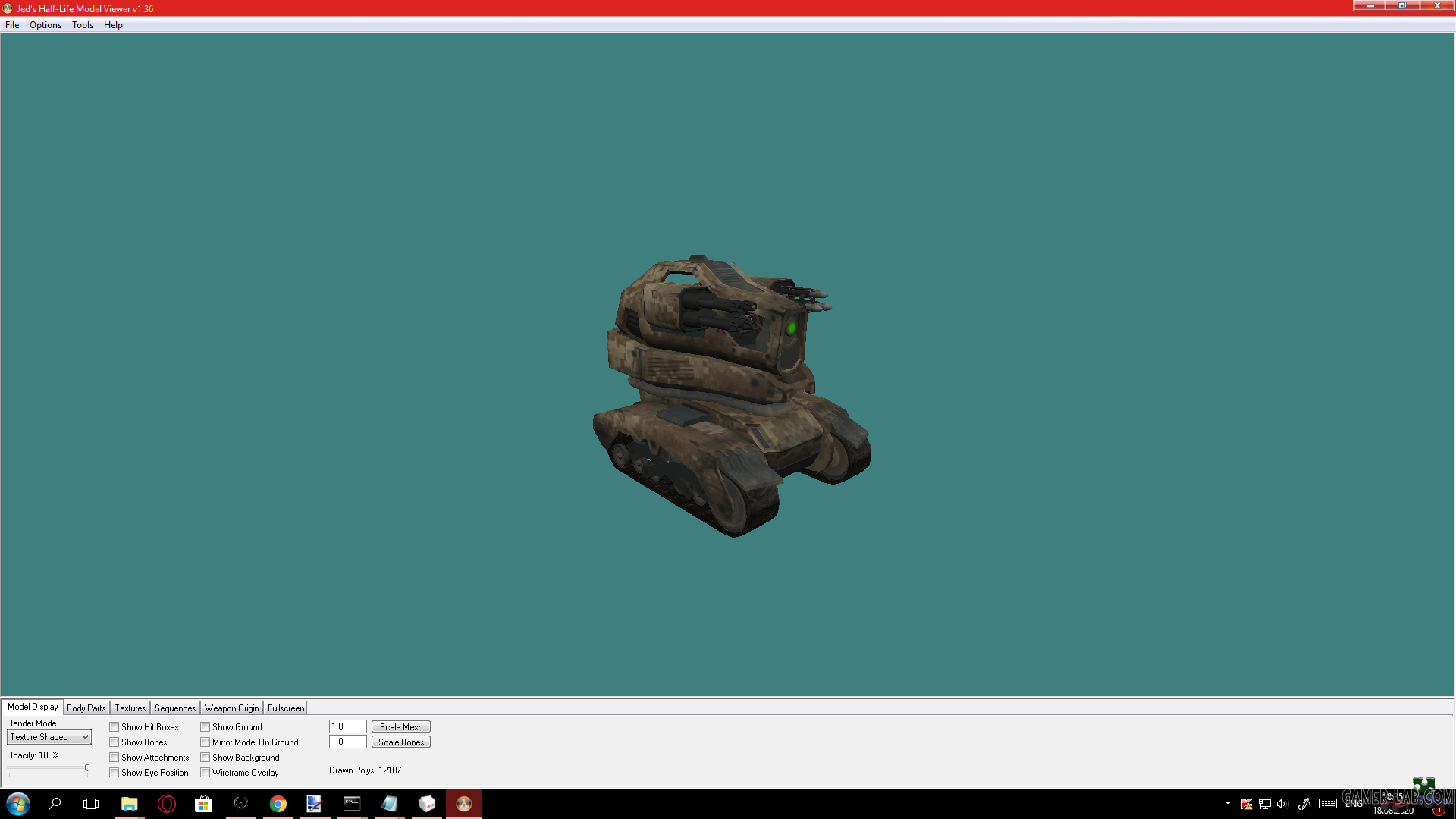This screenshot has width=1456, height=819.
Task: Open the Options menu
Action: [x=45, y=25]
